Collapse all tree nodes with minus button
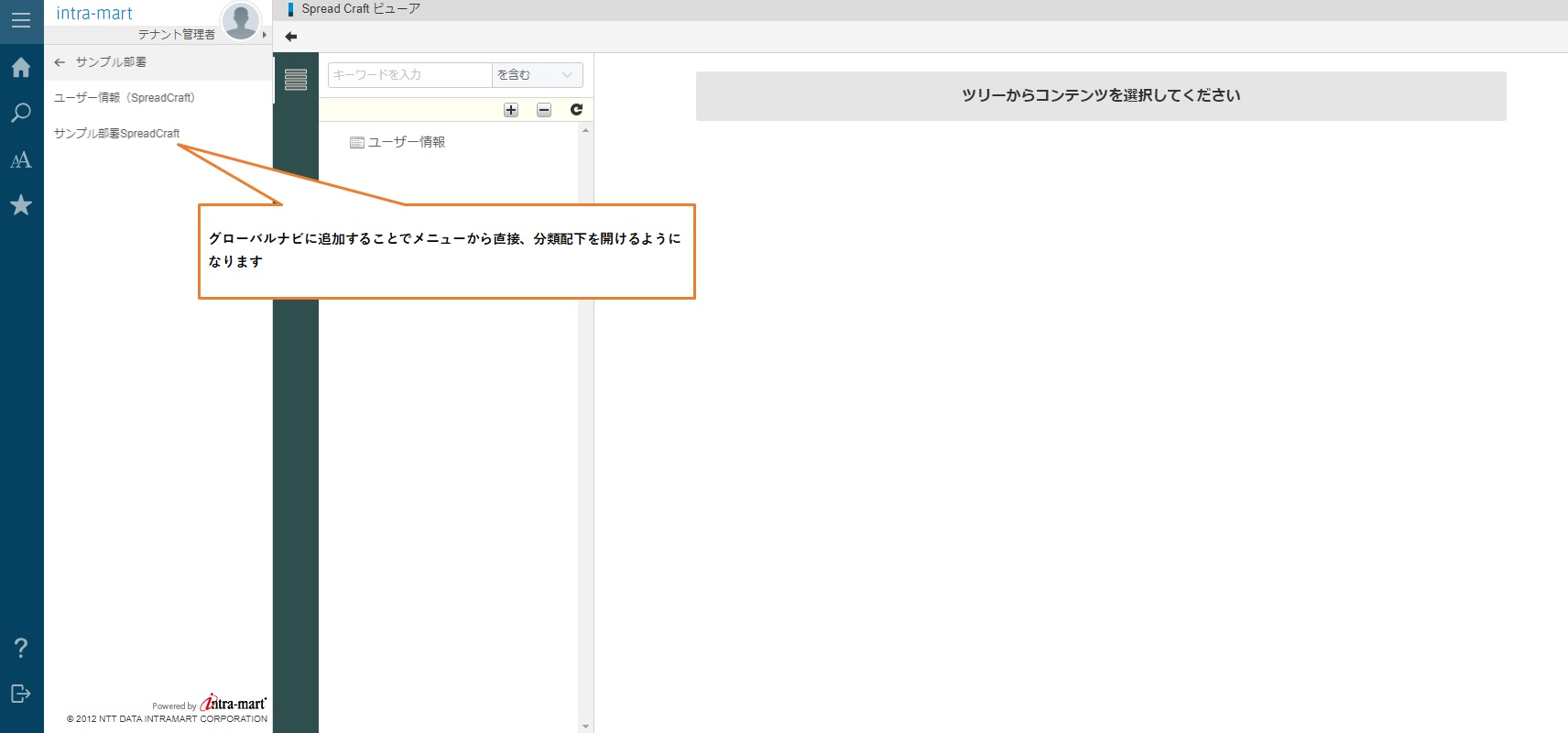This screenshot has width=1568, height=733. pos(544,110)
